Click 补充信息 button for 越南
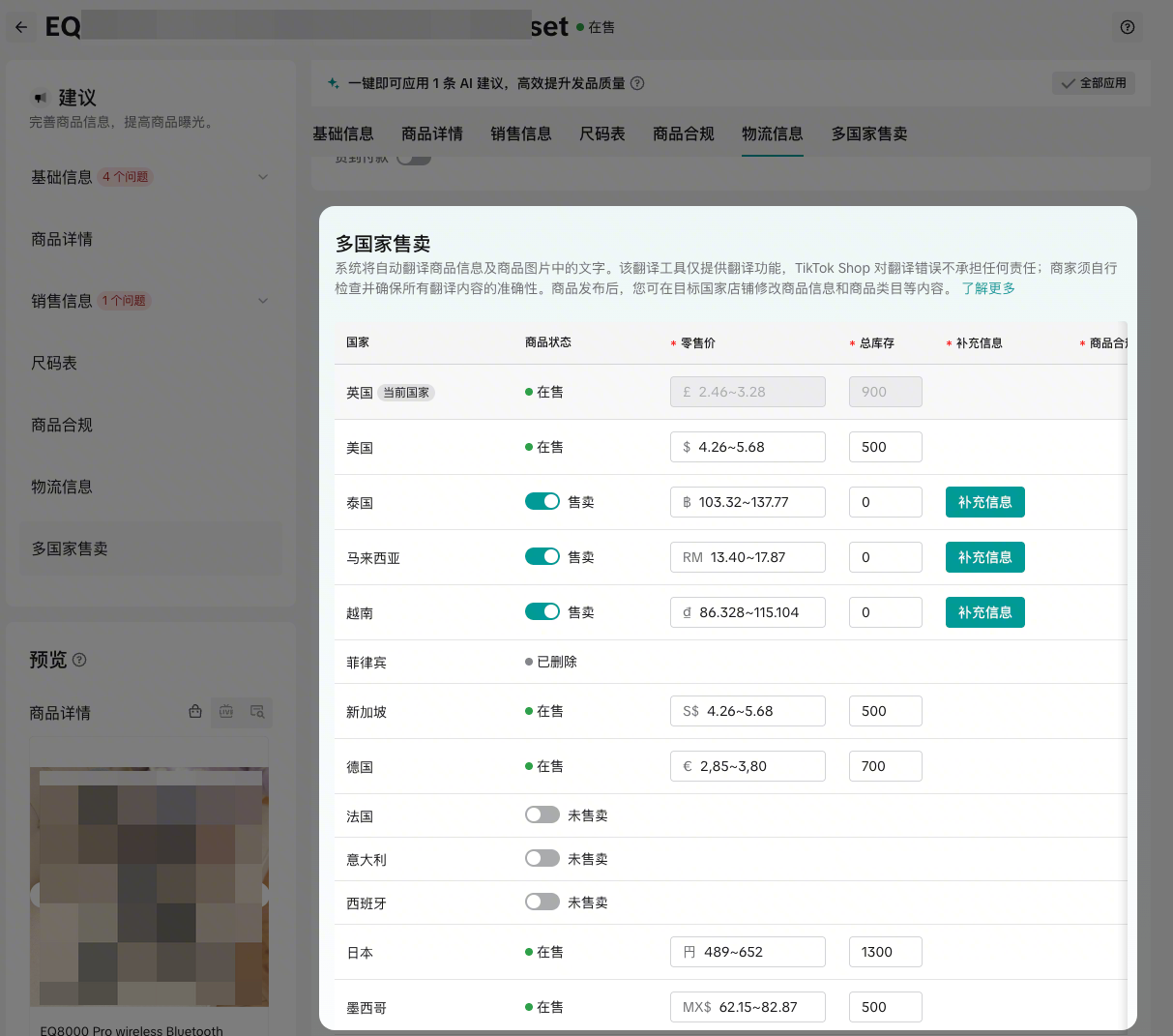This screenshot has height=1036, width=1173. (x=984, y=612)
